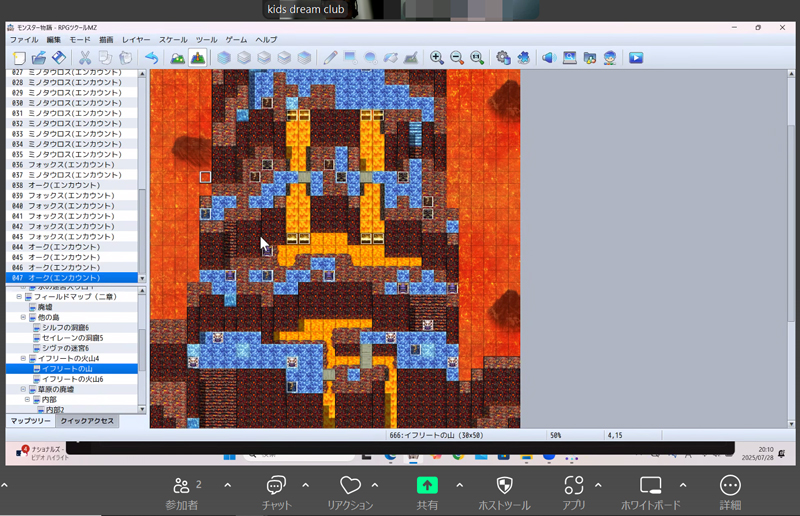Switch to Event mode icon
Viewport: 800px width, 516px height.
coord(197,58)
